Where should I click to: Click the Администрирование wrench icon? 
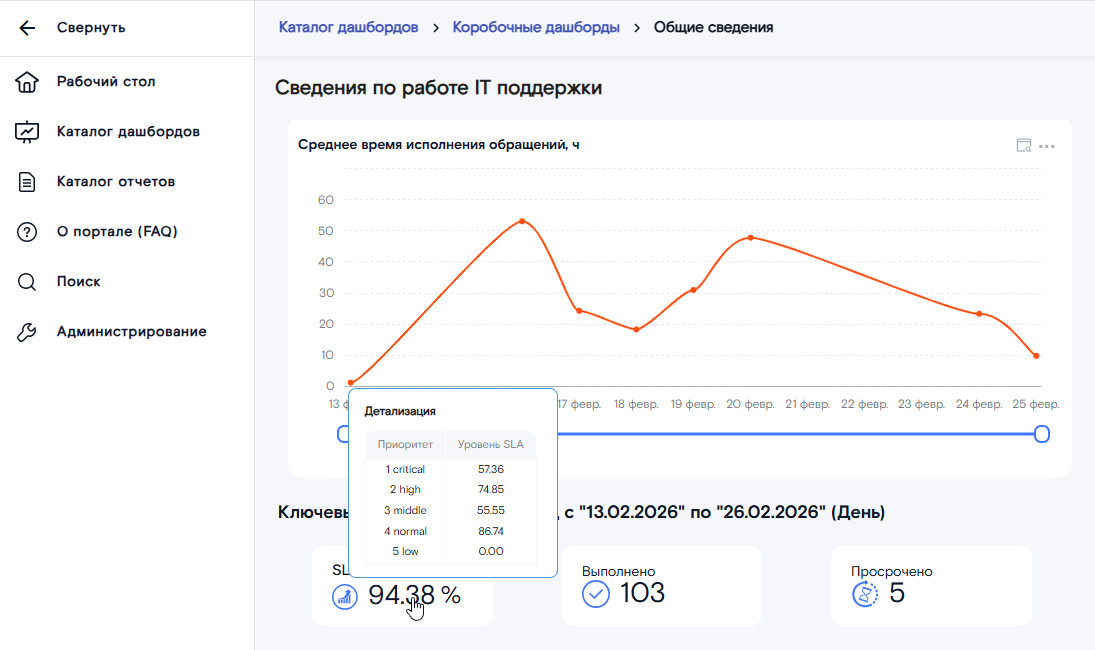click(x=27, y=332)
